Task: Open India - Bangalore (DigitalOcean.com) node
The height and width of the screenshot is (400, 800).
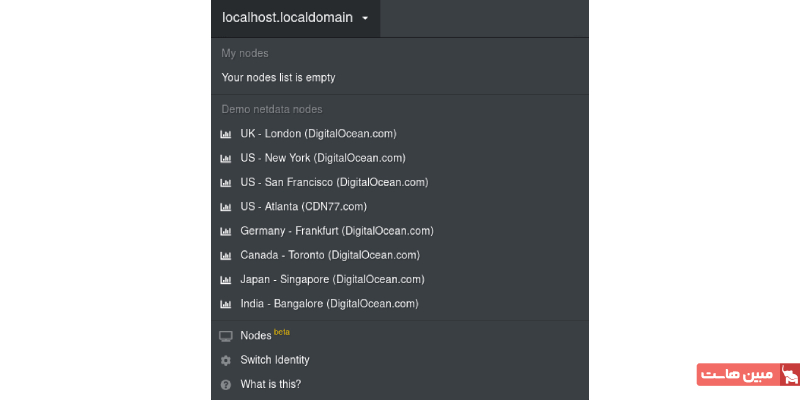Action: pyautogui.click(x=329, y=304)
